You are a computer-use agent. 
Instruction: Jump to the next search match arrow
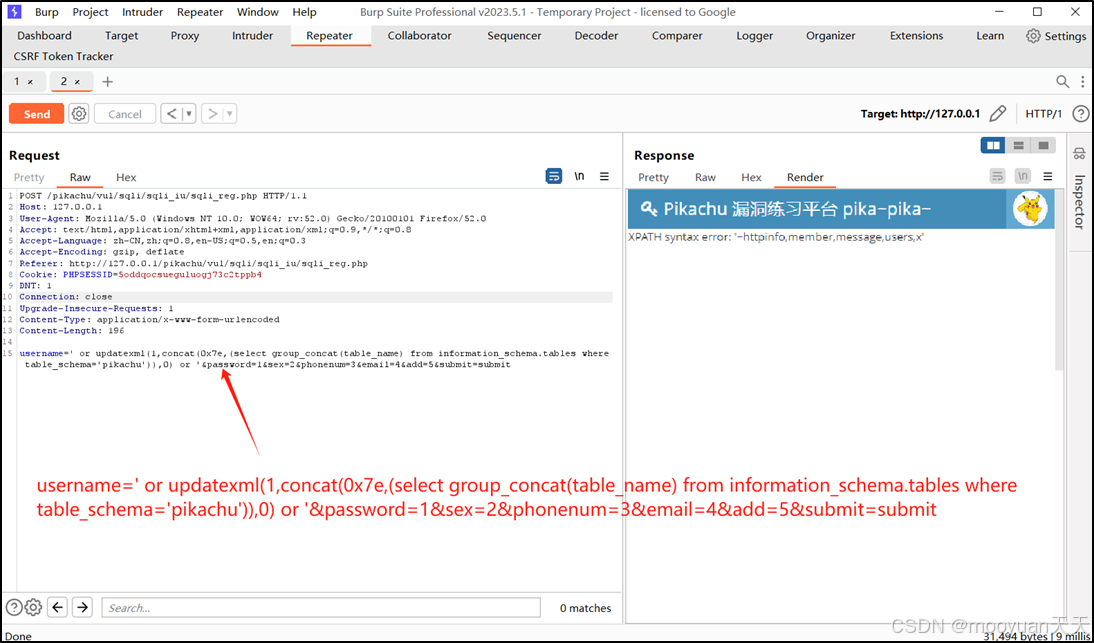82,607
